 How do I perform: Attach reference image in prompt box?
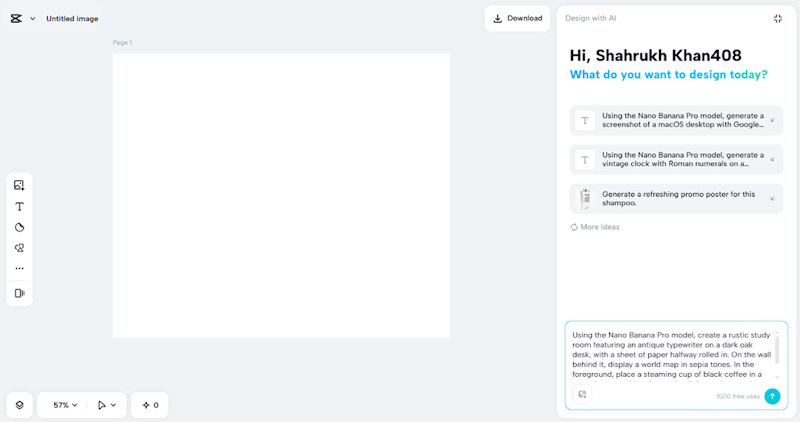point(583,395)
